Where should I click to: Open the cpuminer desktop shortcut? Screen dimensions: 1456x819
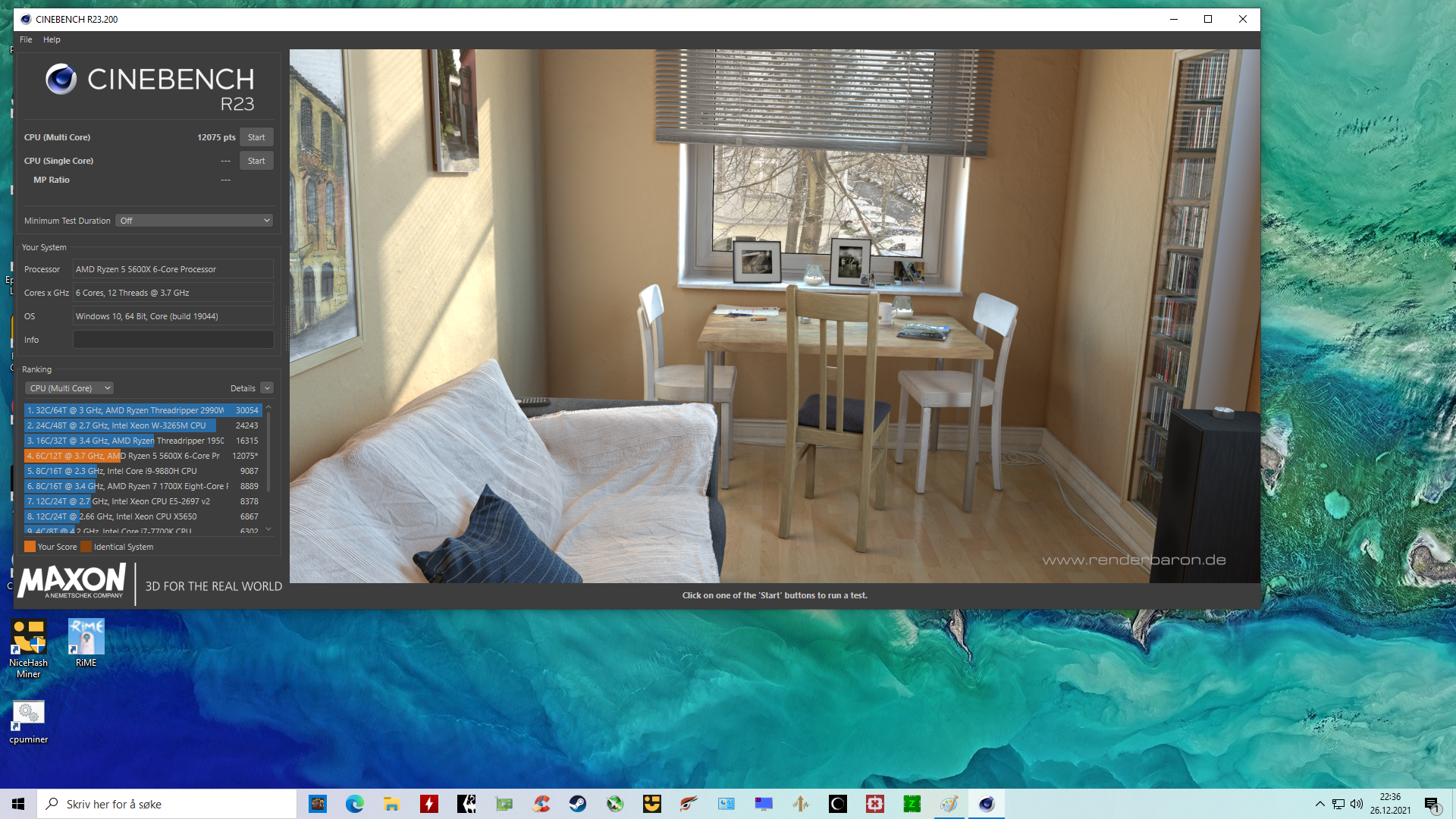(29, 723)
